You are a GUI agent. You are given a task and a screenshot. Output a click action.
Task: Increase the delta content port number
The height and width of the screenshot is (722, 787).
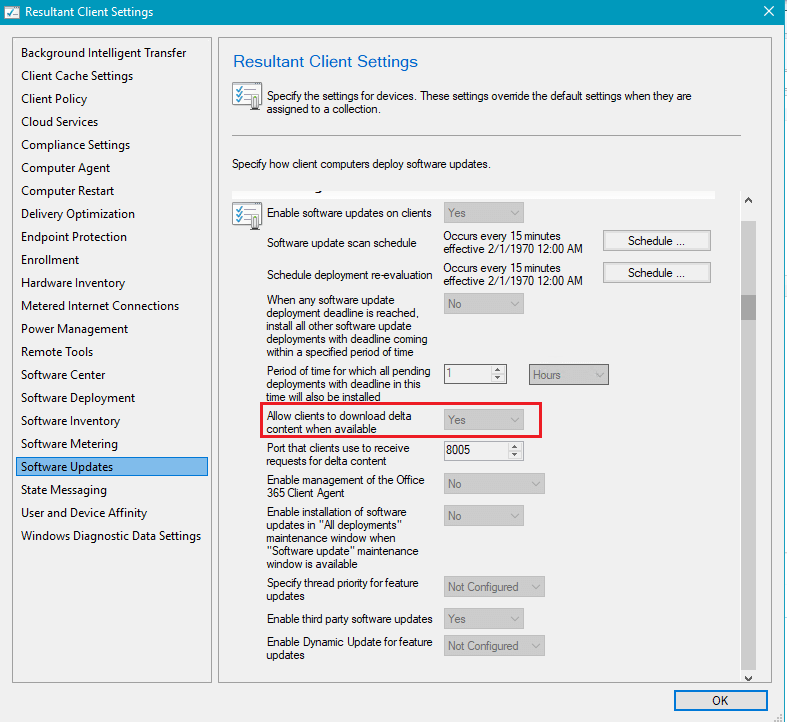[x=514, y=446]
